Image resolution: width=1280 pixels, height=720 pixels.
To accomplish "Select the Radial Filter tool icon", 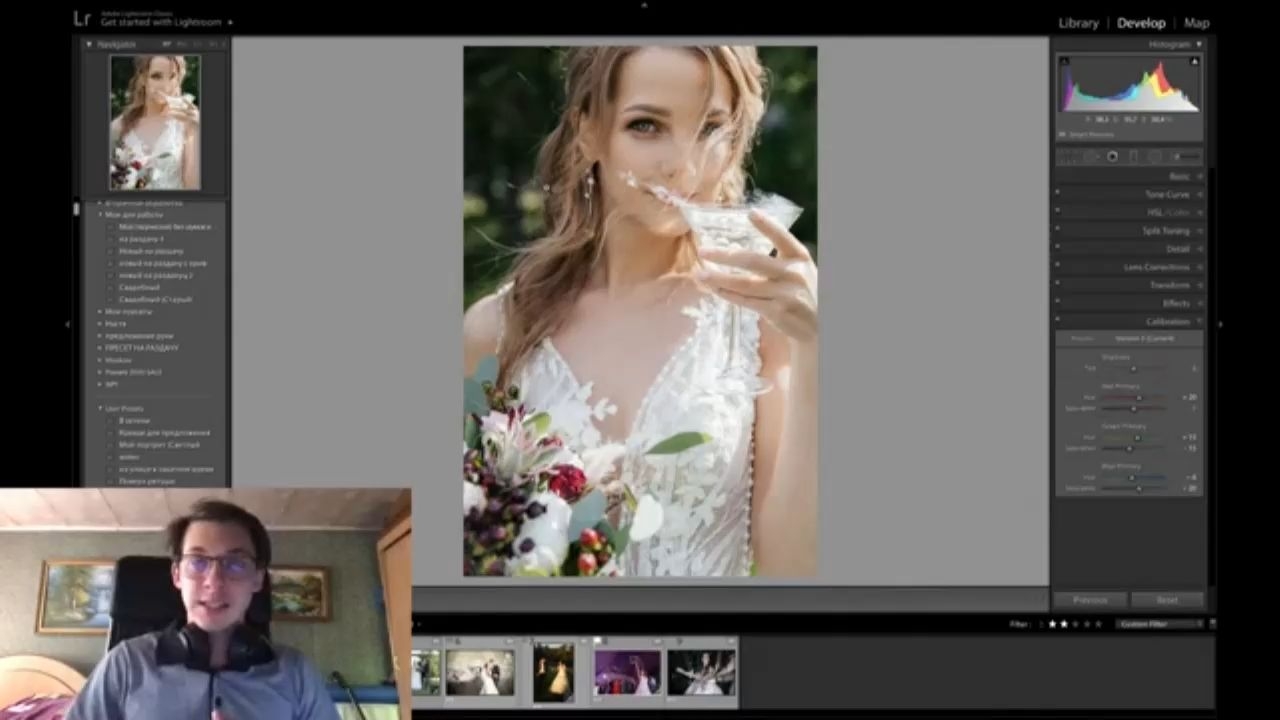I will click(1155, 157).
